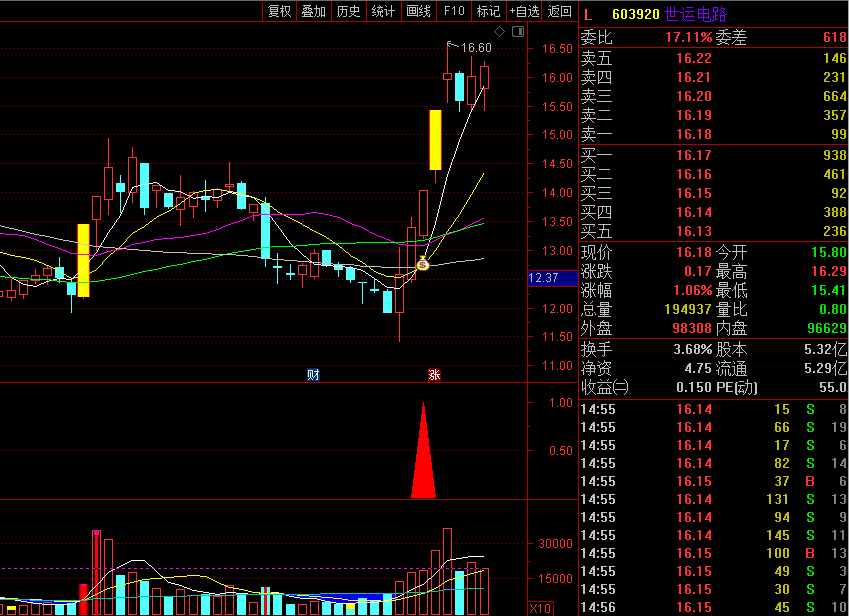Viewport: 850px width, 616px height.
Task: Click the 16.60 high price annotation
Action: click(x=476, y=48)
